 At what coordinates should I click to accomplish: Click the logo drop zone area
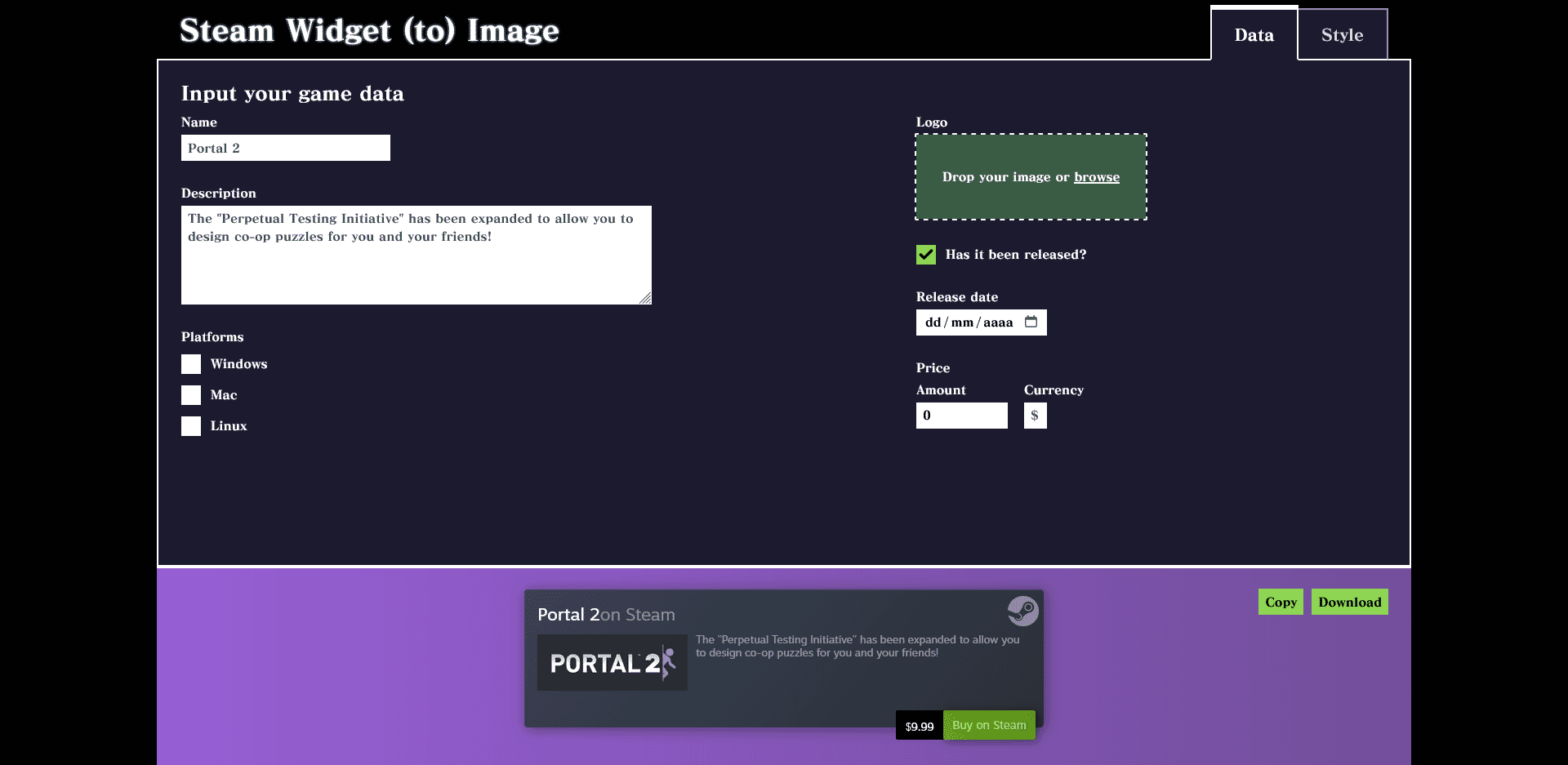[1031, 177]
